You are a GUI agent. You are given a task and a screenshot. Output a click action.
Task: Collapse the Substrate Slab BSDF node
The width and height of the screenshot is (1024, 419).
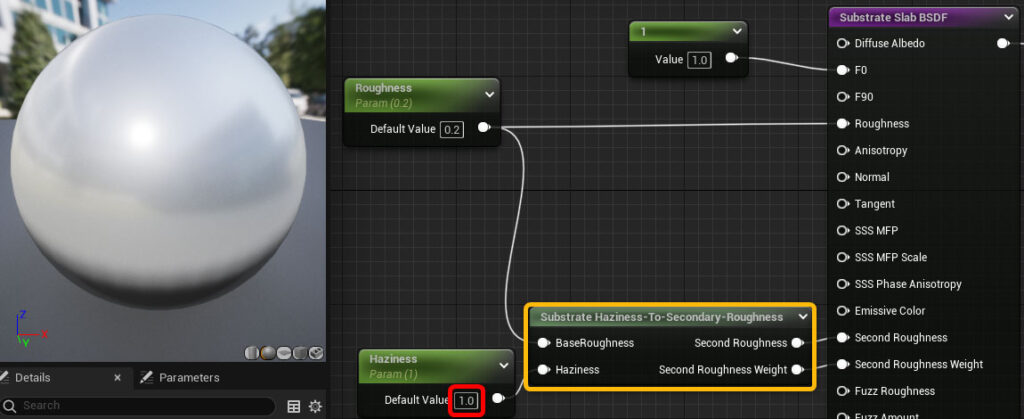click(x=1010, y=18)
